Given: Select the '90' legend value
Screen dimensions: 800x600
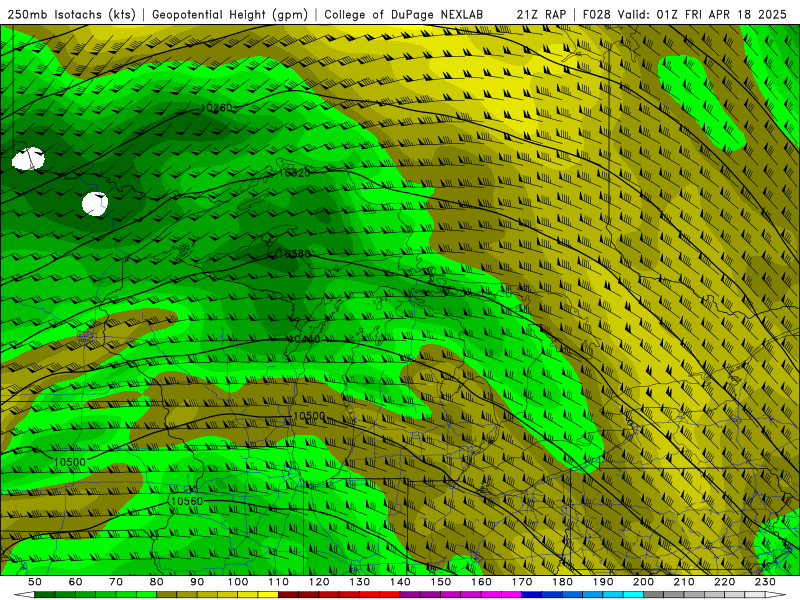Looking at the screenshot, I should (197, 582).
